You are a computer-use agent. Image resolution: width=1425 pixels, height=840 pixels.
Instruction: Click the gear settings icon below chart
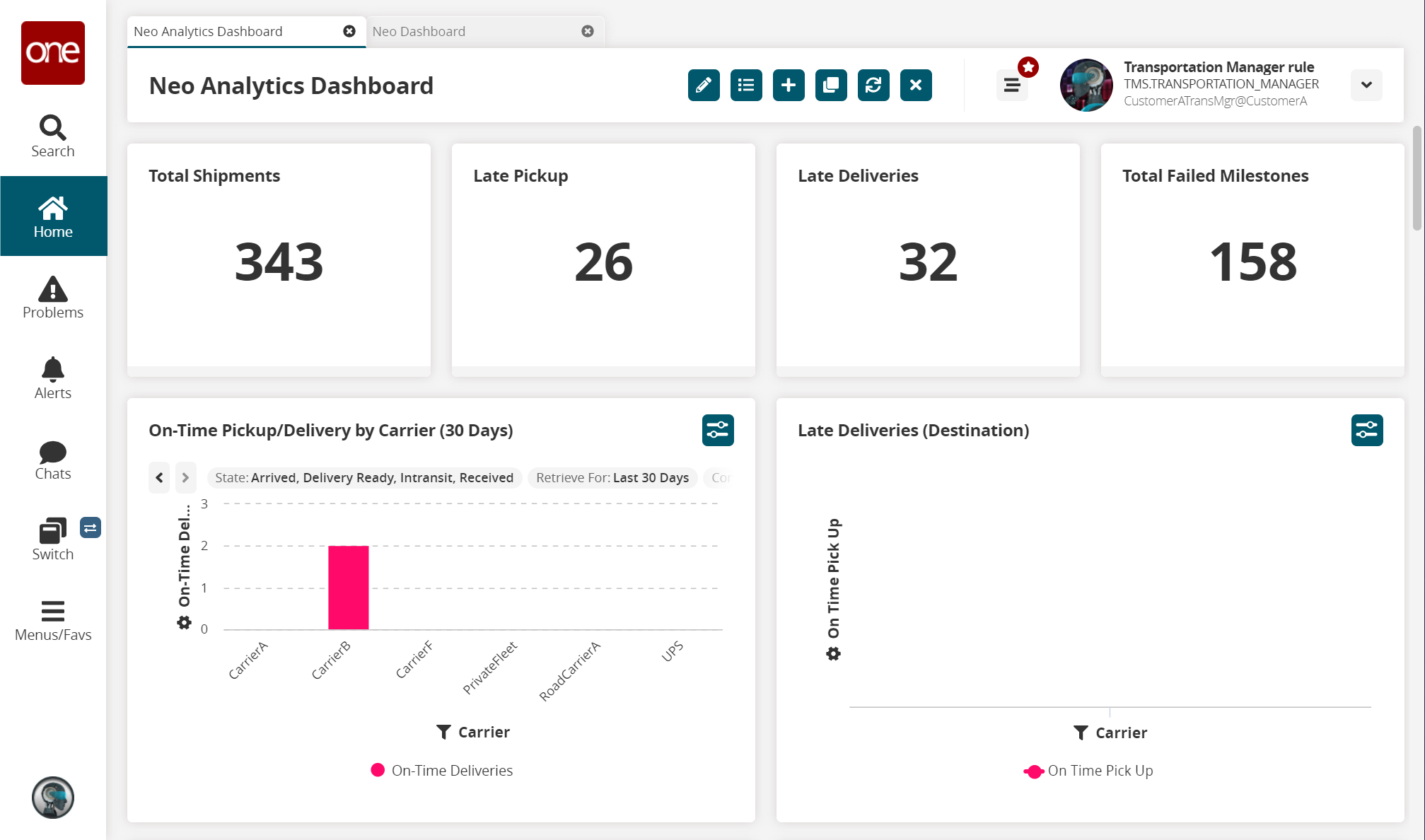click(x=184, y=622)
